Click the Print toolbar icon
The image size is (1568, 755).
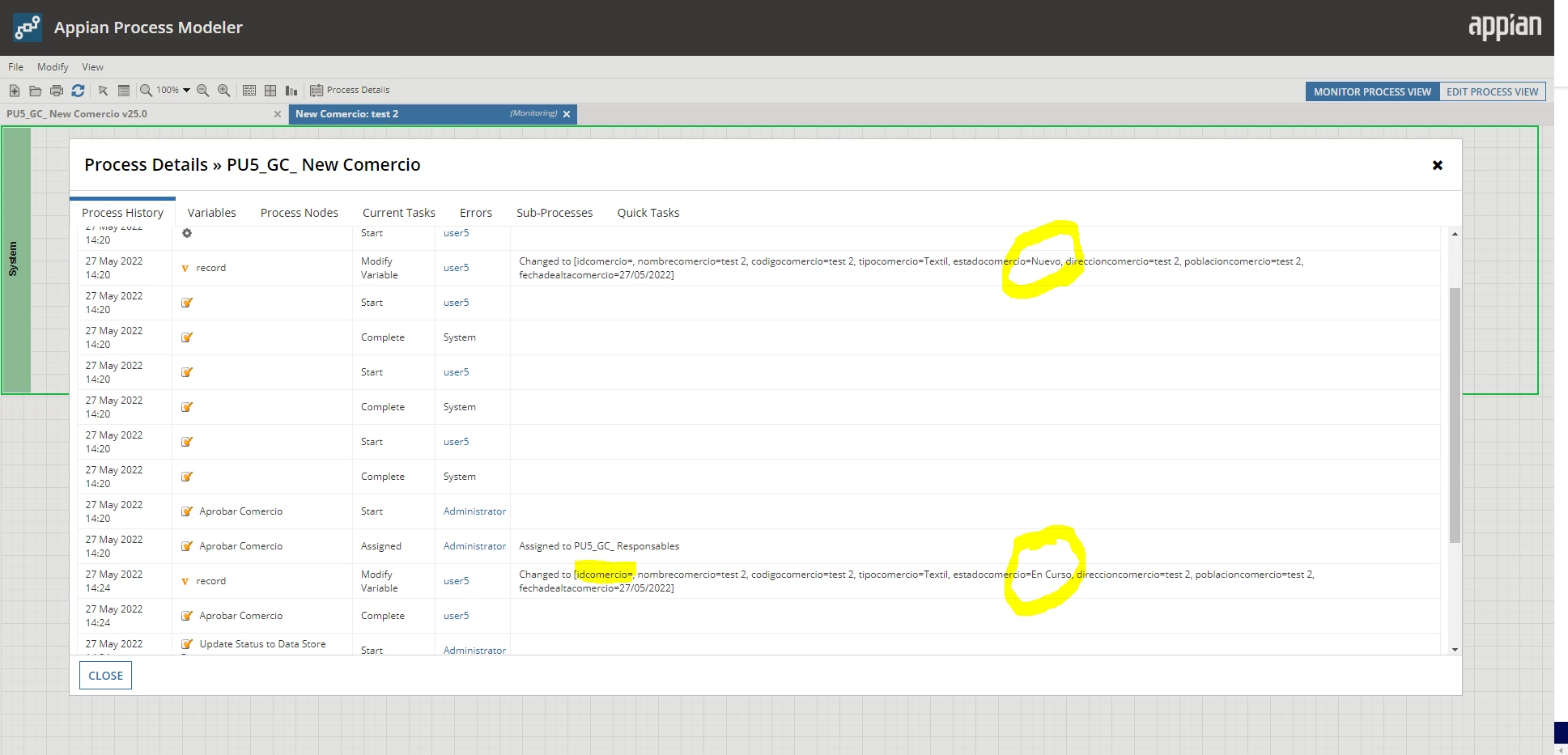pyautogui.click(x=57, y=91)
